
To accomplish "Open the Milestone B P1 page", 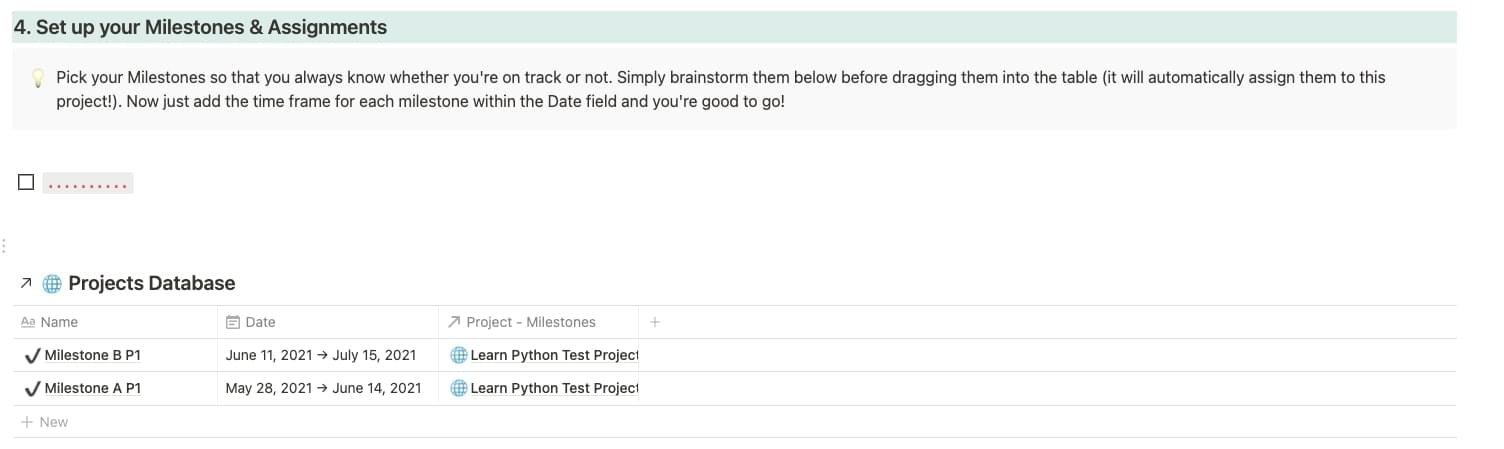I will [x=92, y=355].
